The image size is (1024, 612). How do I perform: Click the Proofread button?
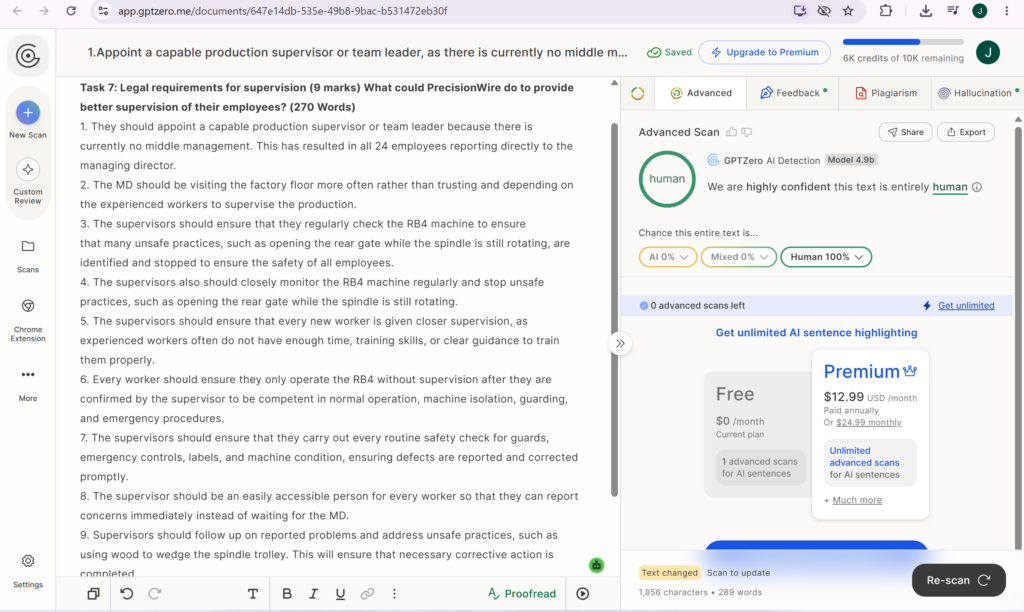coord(522,594)
